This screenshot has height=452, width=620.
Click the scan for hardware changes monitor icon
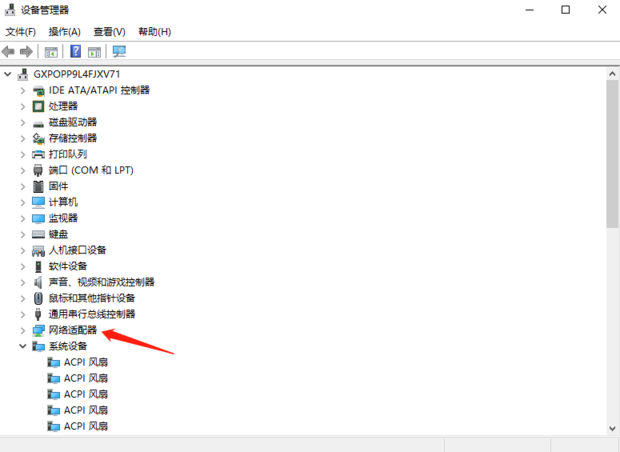click(119, 51)
